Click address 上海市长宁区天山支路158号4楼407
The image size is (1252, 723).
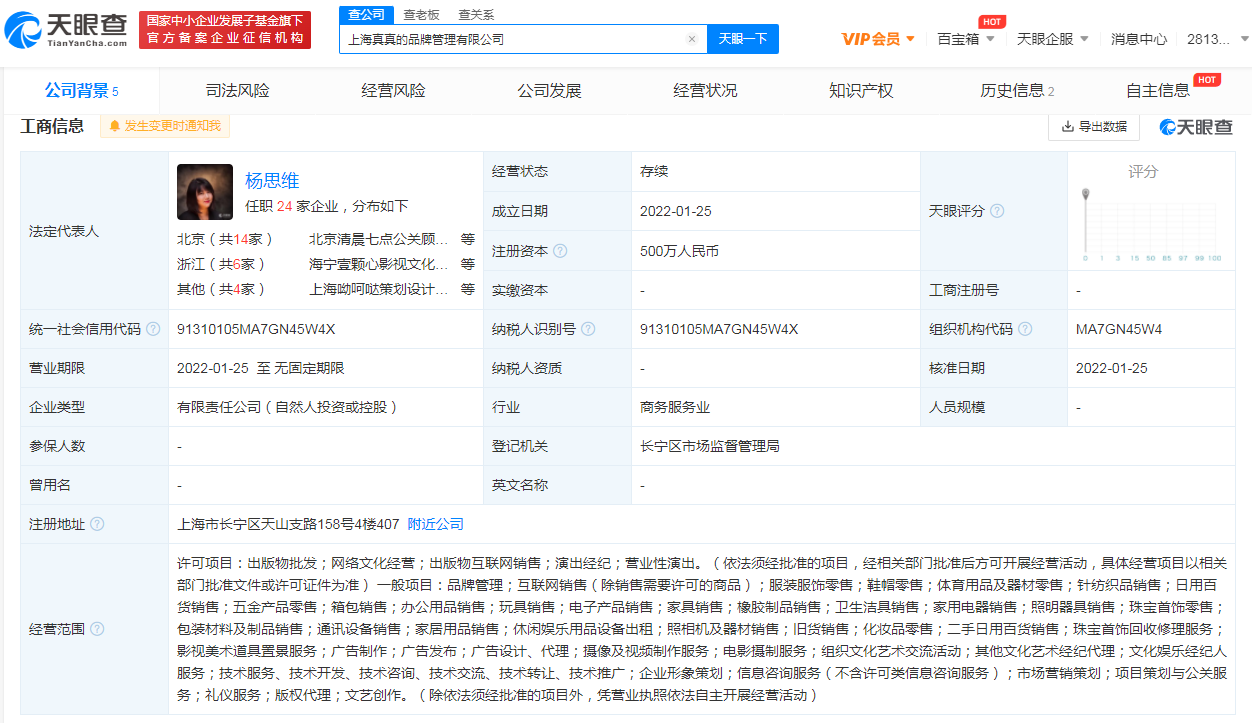pyautogui.click(x=288, y=524)
